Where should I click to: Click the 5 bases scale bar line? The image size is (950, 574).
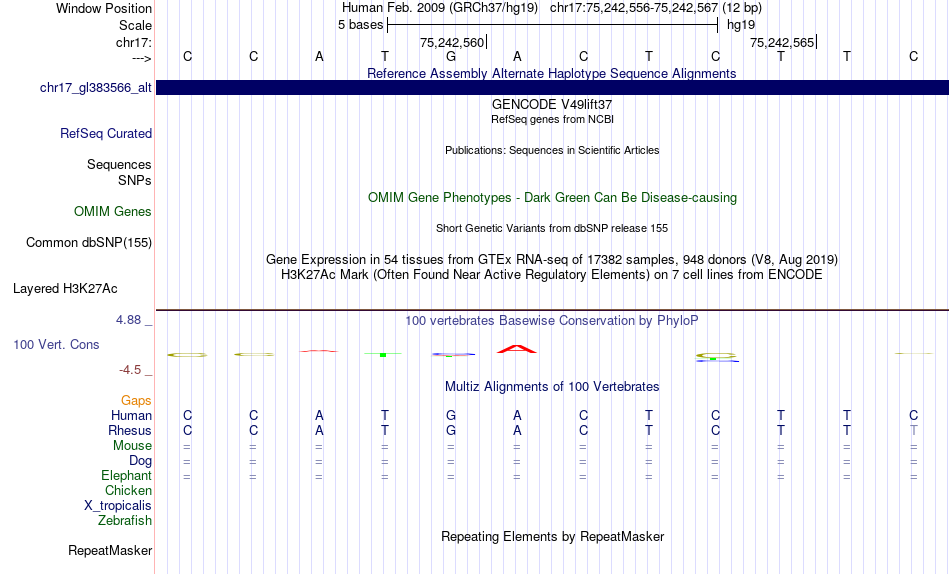click(x=553, y=25)
